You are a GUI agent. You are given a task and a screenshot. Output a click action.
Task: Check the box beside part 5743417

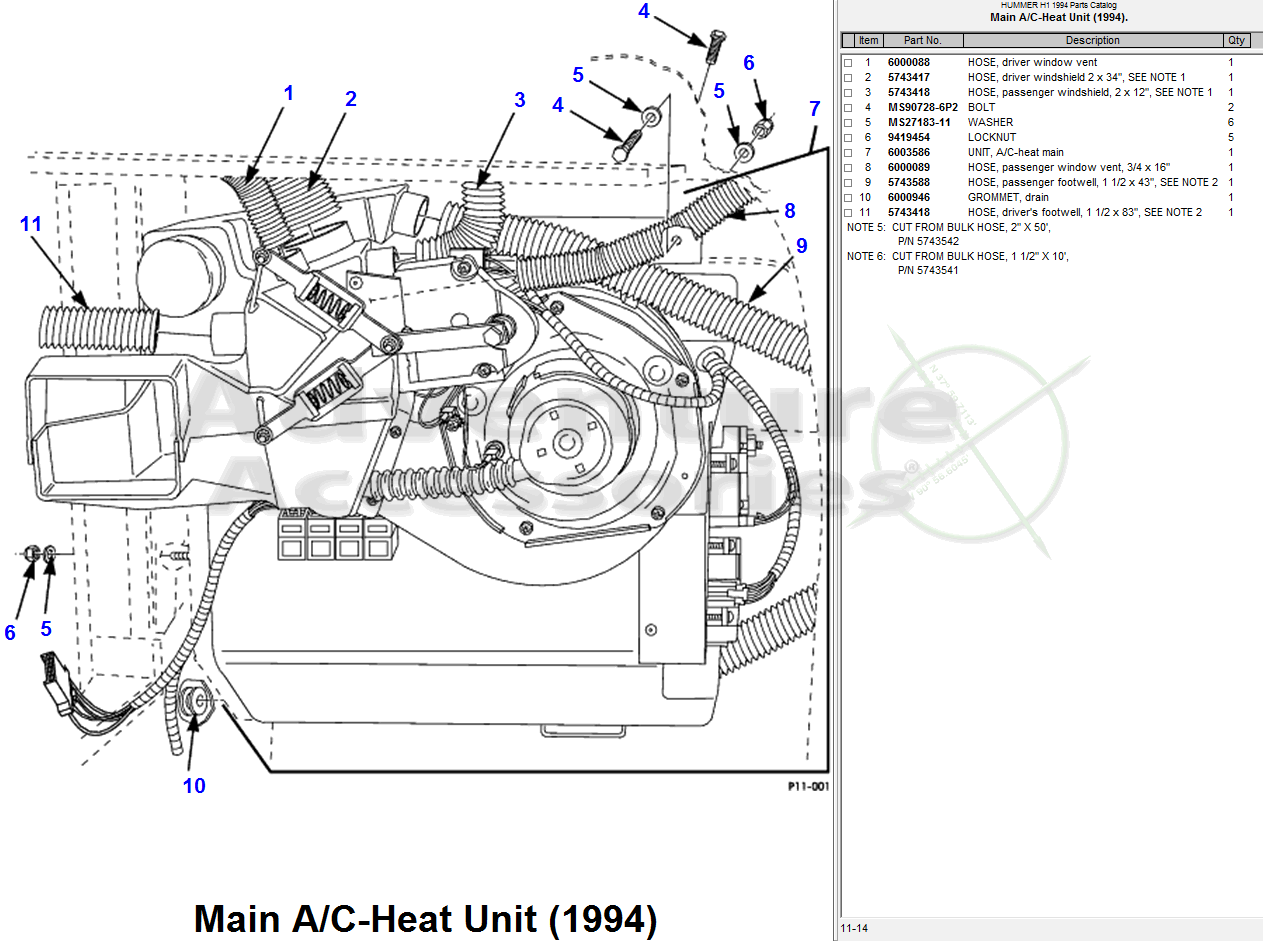[848, 78]
